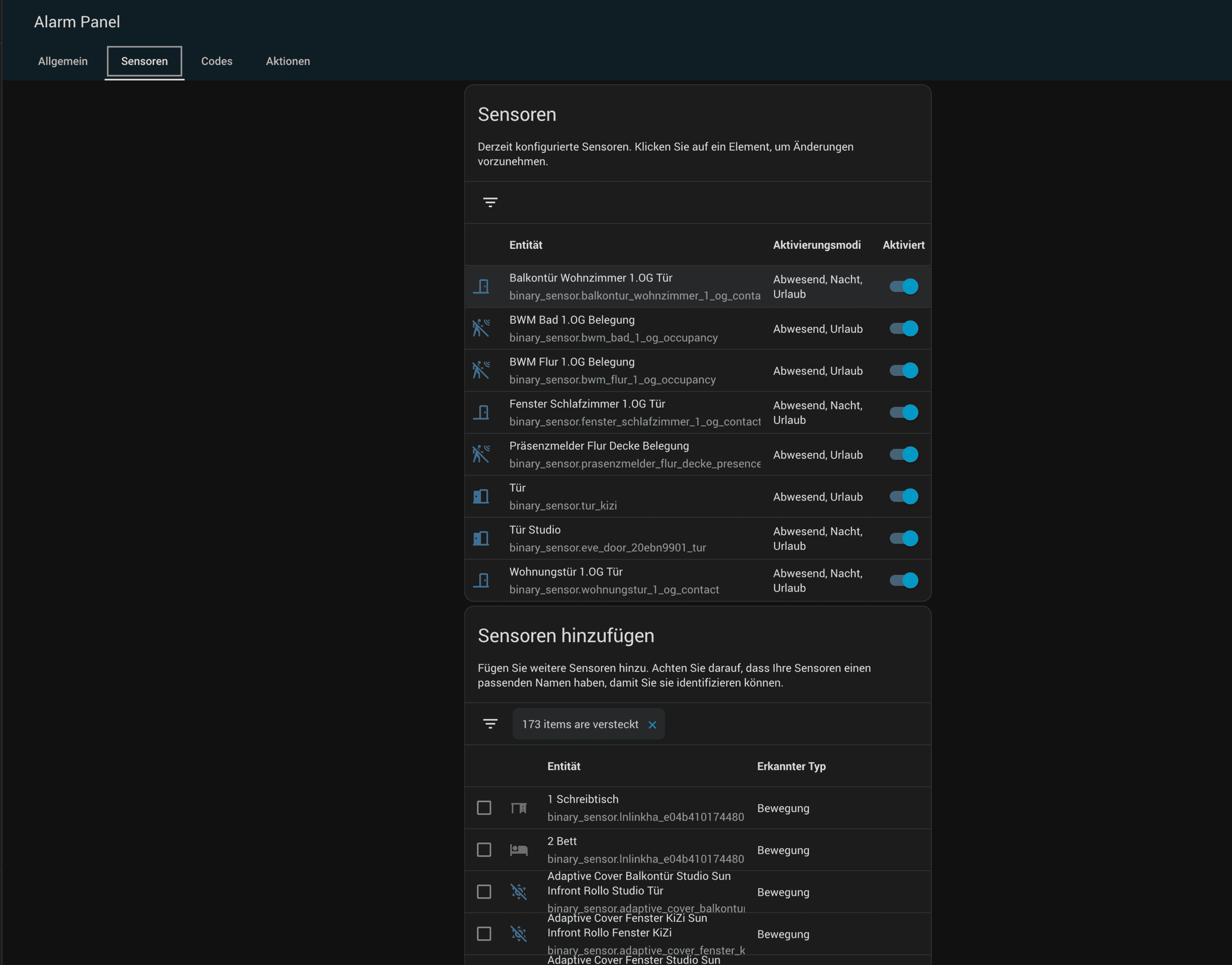Screen dimensions: 1232x965
Task: Click desk icon for 1 Schreibtisch
Action: (x=519, y=808)
